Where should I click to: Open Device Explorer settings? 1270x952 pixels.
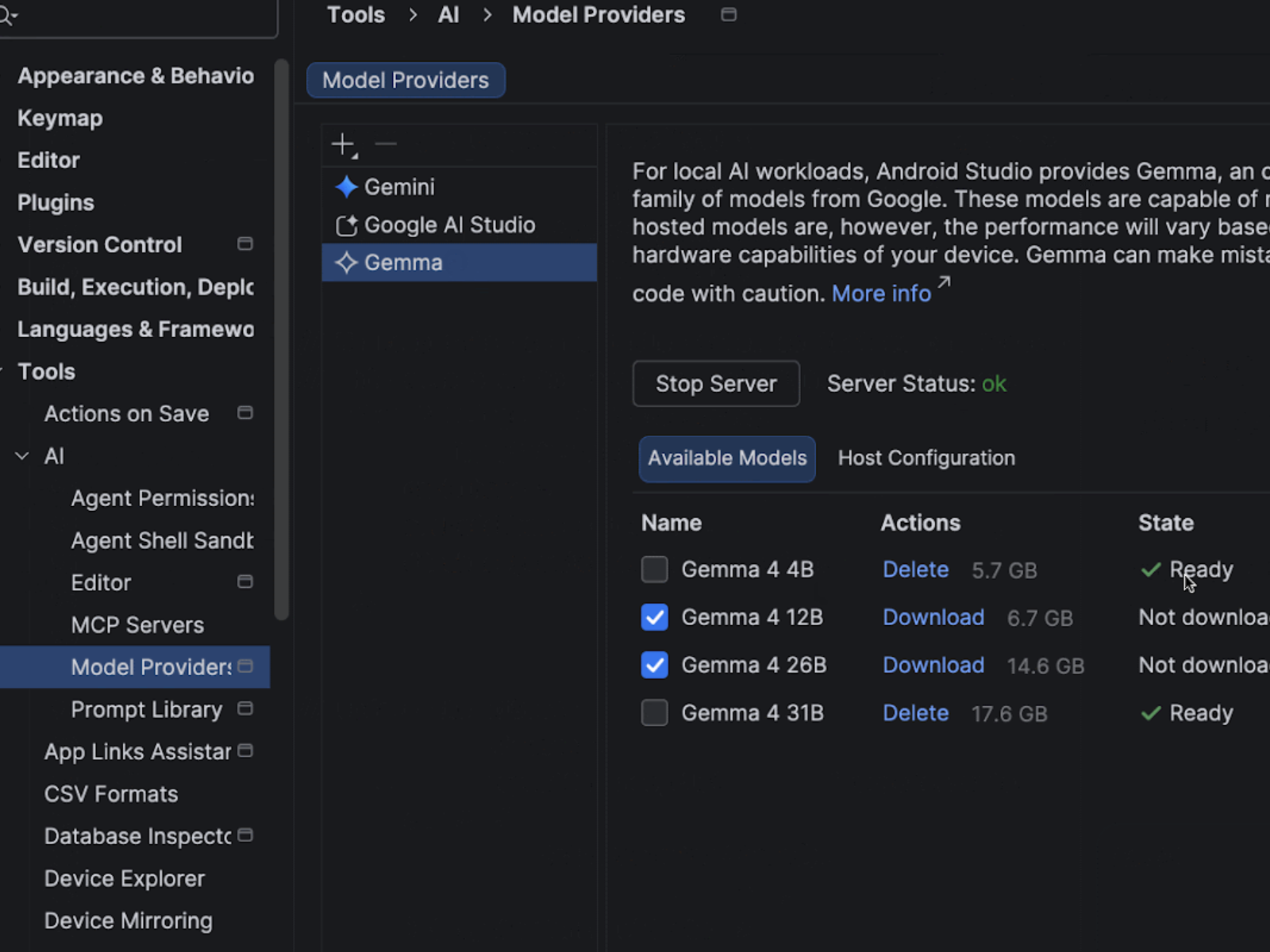pos(125,878)
